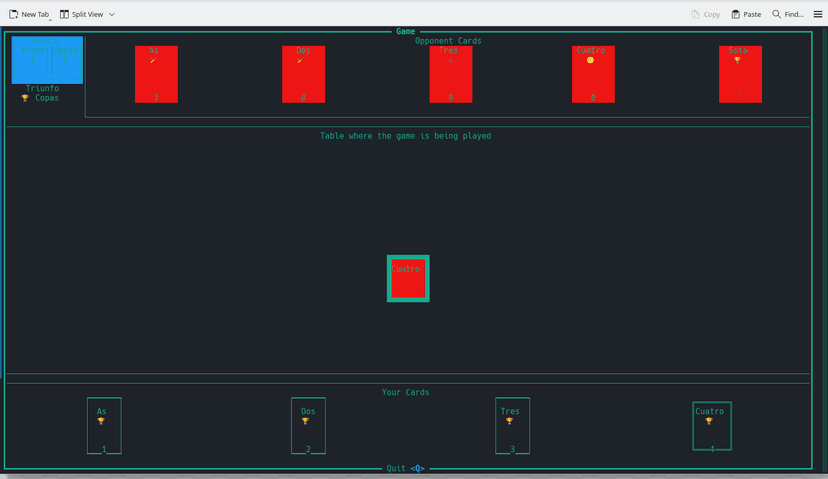Open the New Tab dropdown arrow
The image size is (828, 479).
50,19
